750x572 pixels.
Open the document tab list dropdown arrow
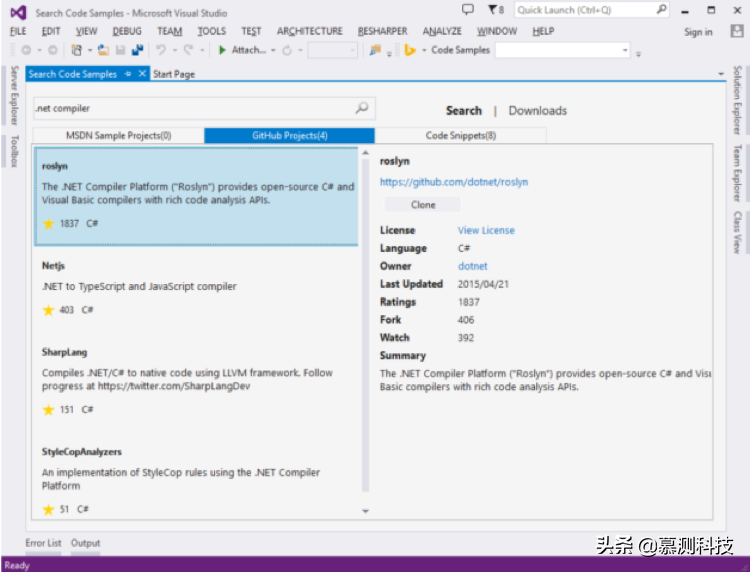click(721, 74)
